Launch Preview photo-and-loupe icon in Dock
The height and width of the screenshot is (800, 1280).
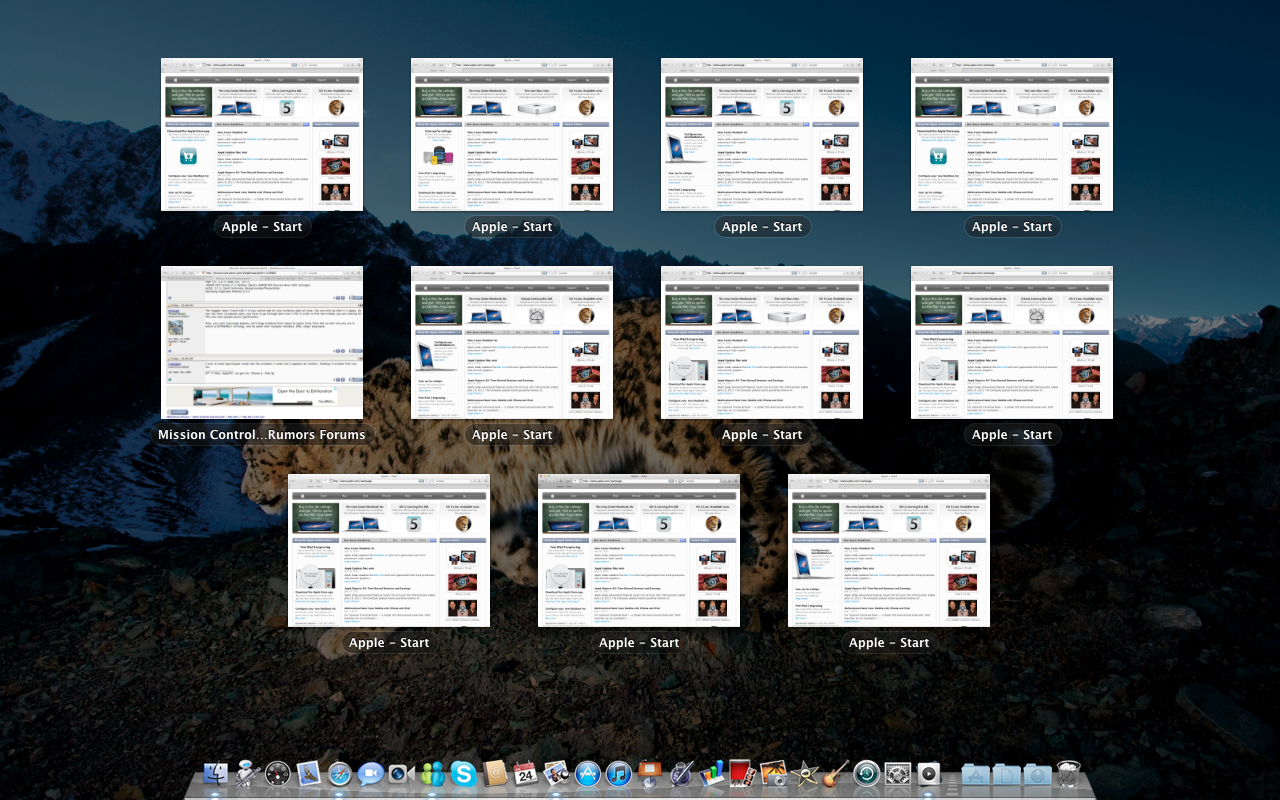(x=557, y=774)
